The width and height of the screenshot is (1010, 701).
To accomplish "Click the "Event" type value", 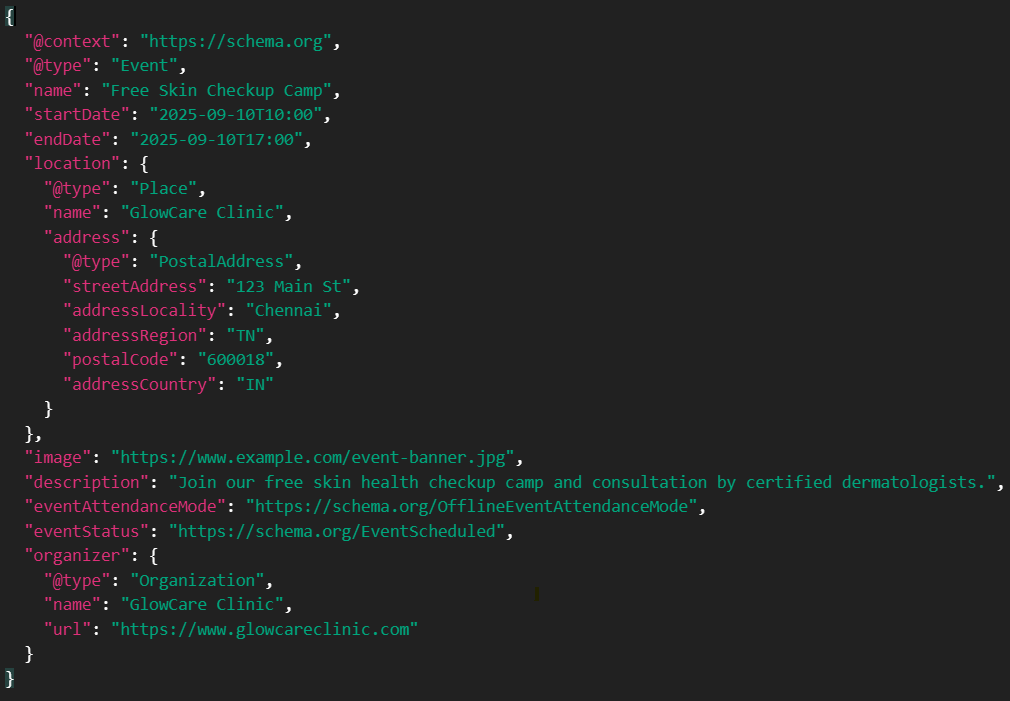I will click(x=148, y=66).
